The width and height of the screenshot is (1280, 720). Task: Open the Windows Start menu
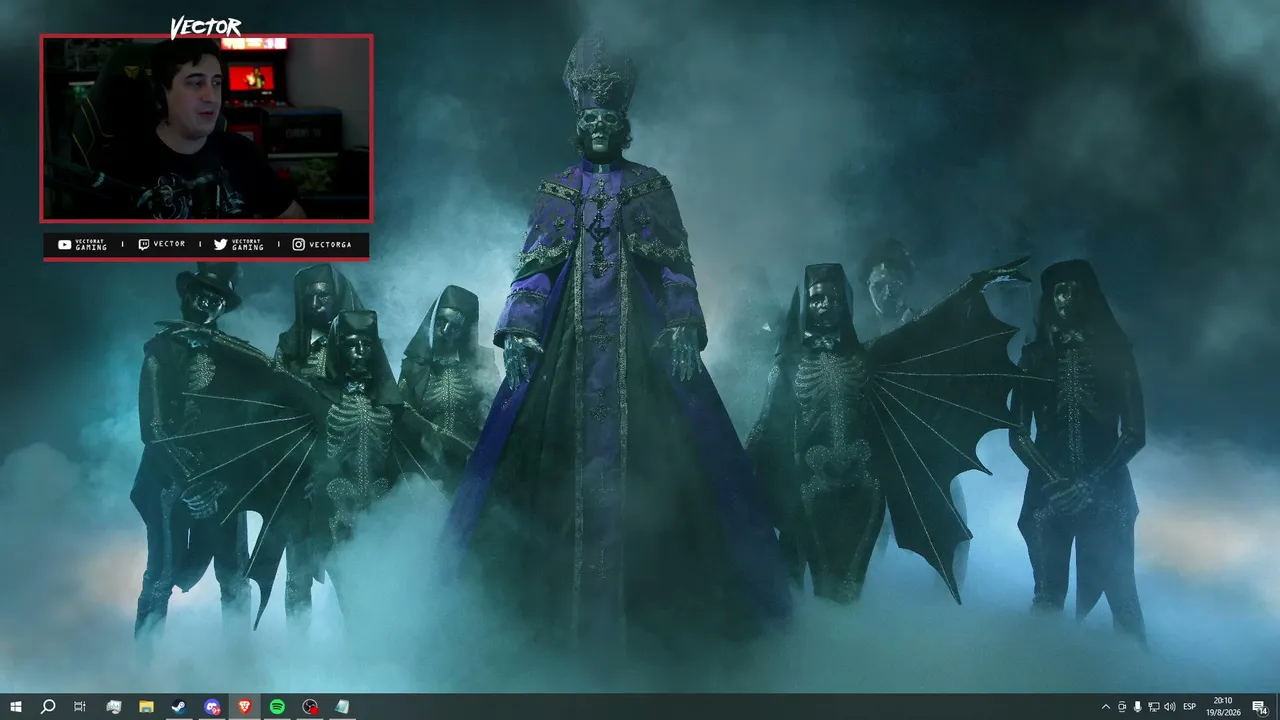(15, 707)
